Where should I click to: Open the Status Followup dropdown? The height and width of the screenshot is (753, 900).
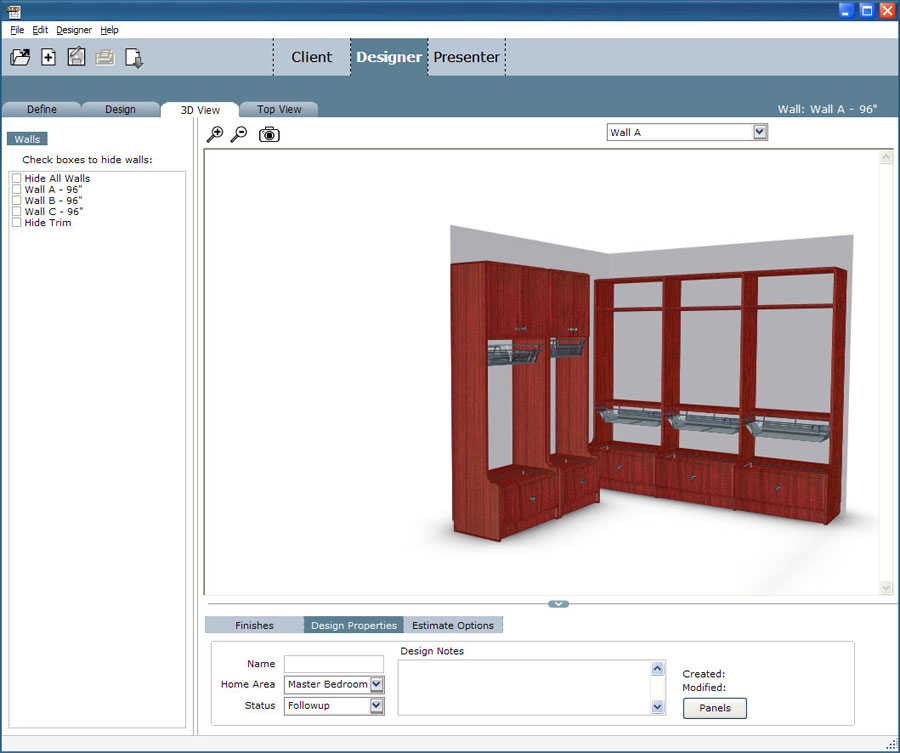pyautogui.click(x=377, y=705)
